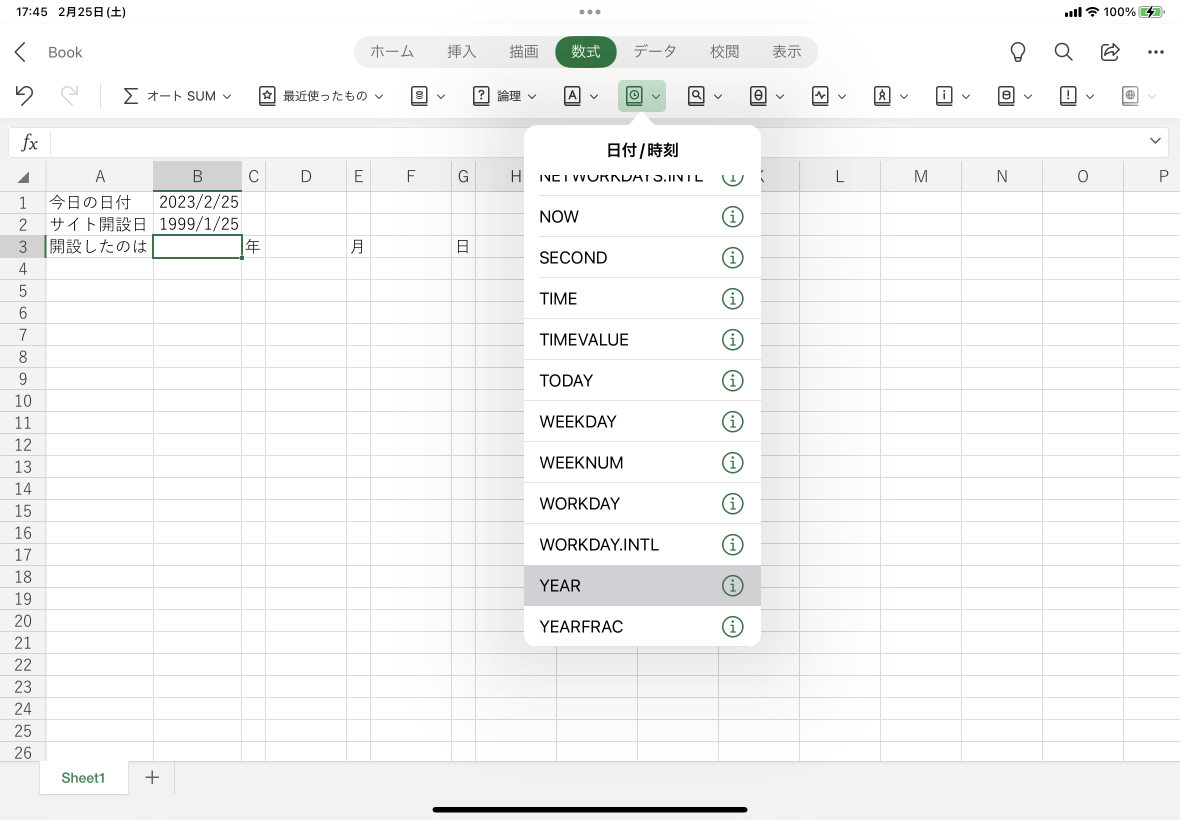Show info for the WORKDAY.INTL function
This screenshot has height=820, width=1180.
click(732, 545)
